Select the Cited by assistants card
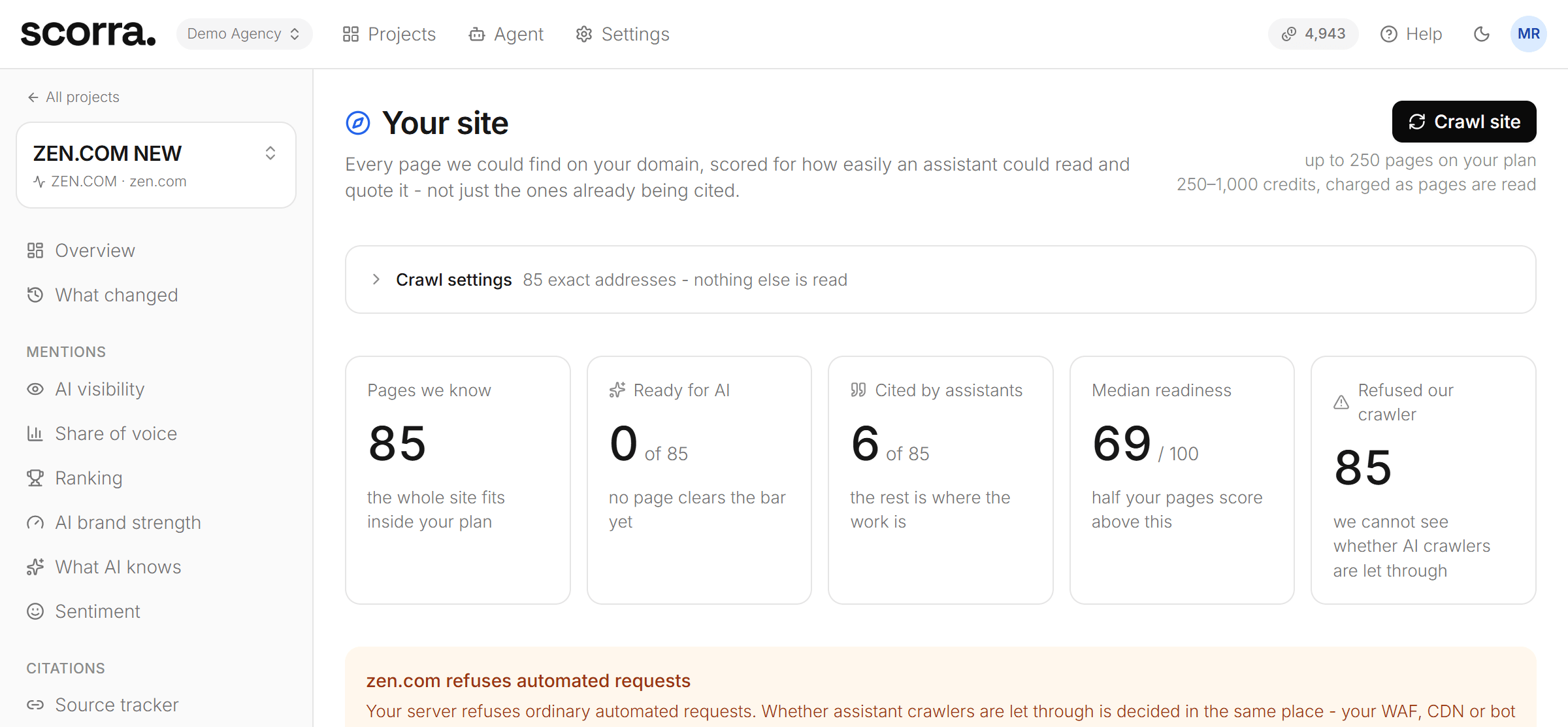1568x727 pixels. click(x=941, y=480)
